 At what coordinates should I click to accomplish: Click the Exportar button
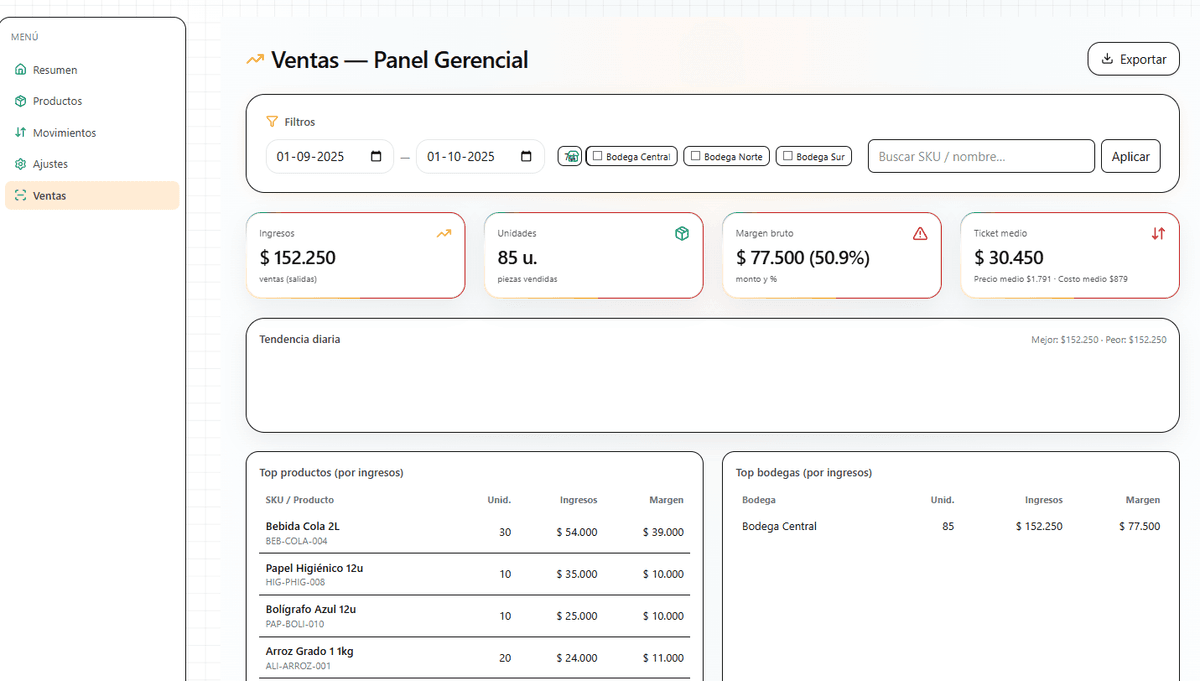click(1133, 59)
